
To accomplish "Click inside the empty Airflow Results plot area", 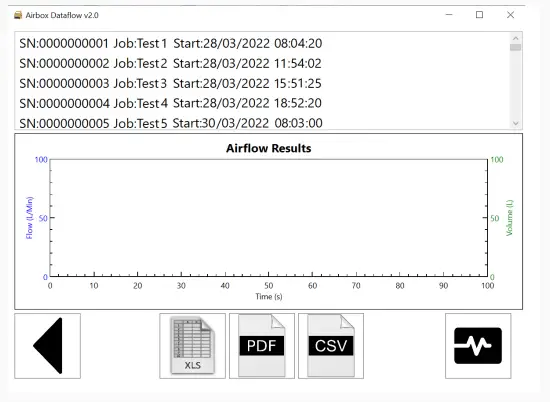I will (269, 218).
